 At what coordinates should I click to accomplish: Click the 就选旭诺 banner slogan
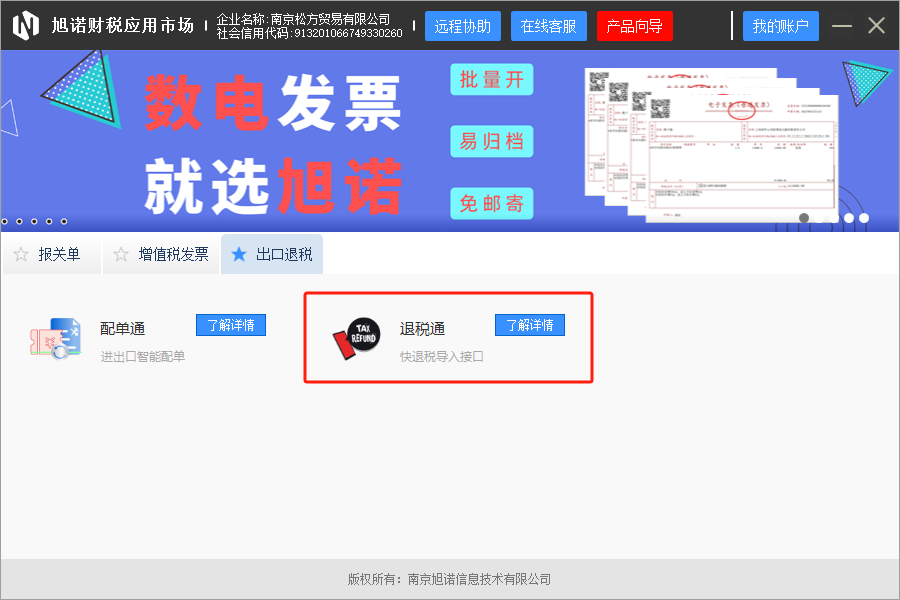click(x=273, y=185)
